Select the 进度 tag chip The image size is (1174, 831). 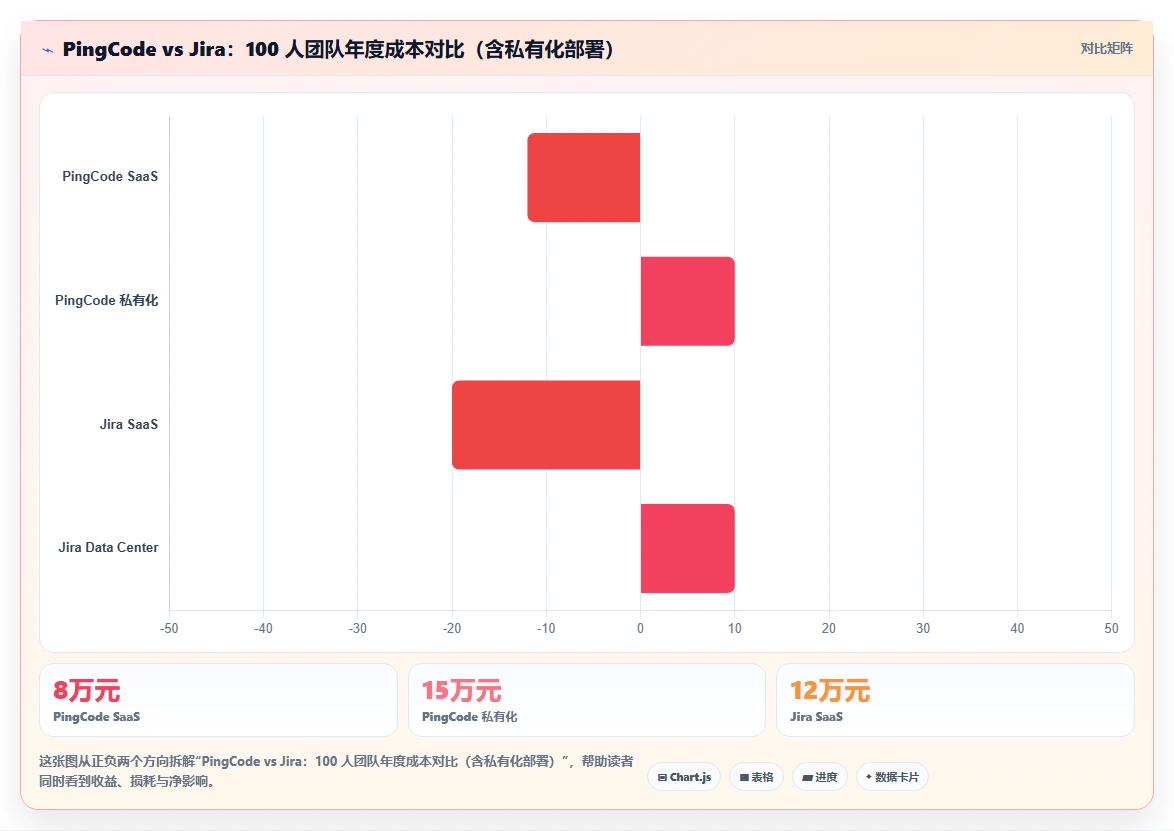(820, 777)
